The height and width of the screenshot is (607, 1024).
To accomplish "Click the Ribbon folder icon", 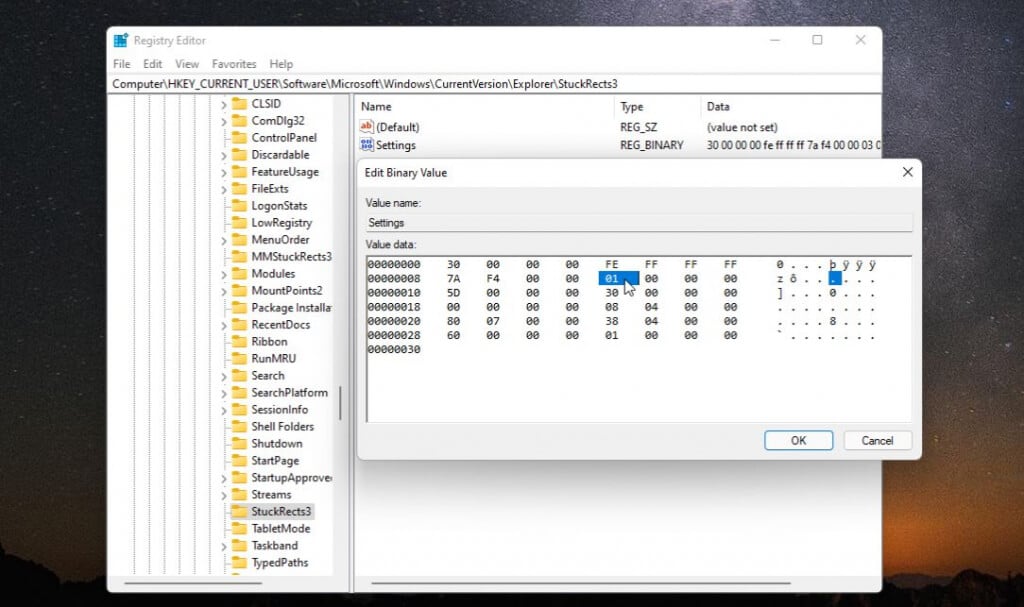I will pos(240,341).
